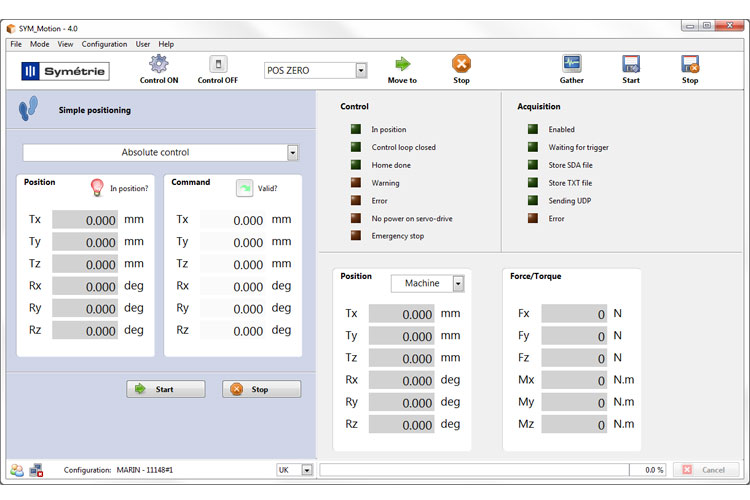
Task: Click the acquisition Stop icon
Action: pos(690,64)
